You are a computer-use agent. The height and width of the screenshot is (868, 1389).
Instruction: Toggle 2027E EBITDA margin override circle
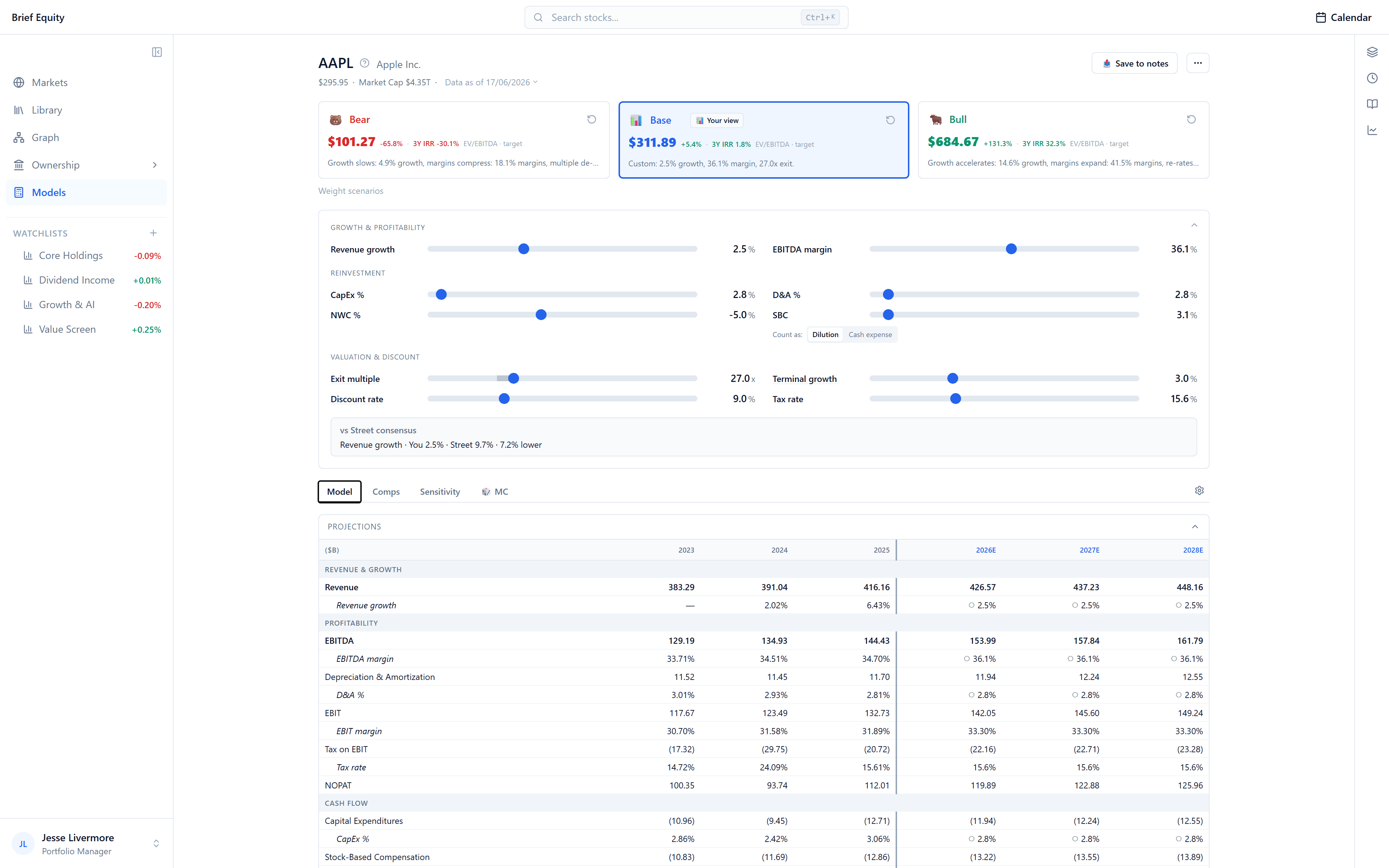pos(1070,659)
